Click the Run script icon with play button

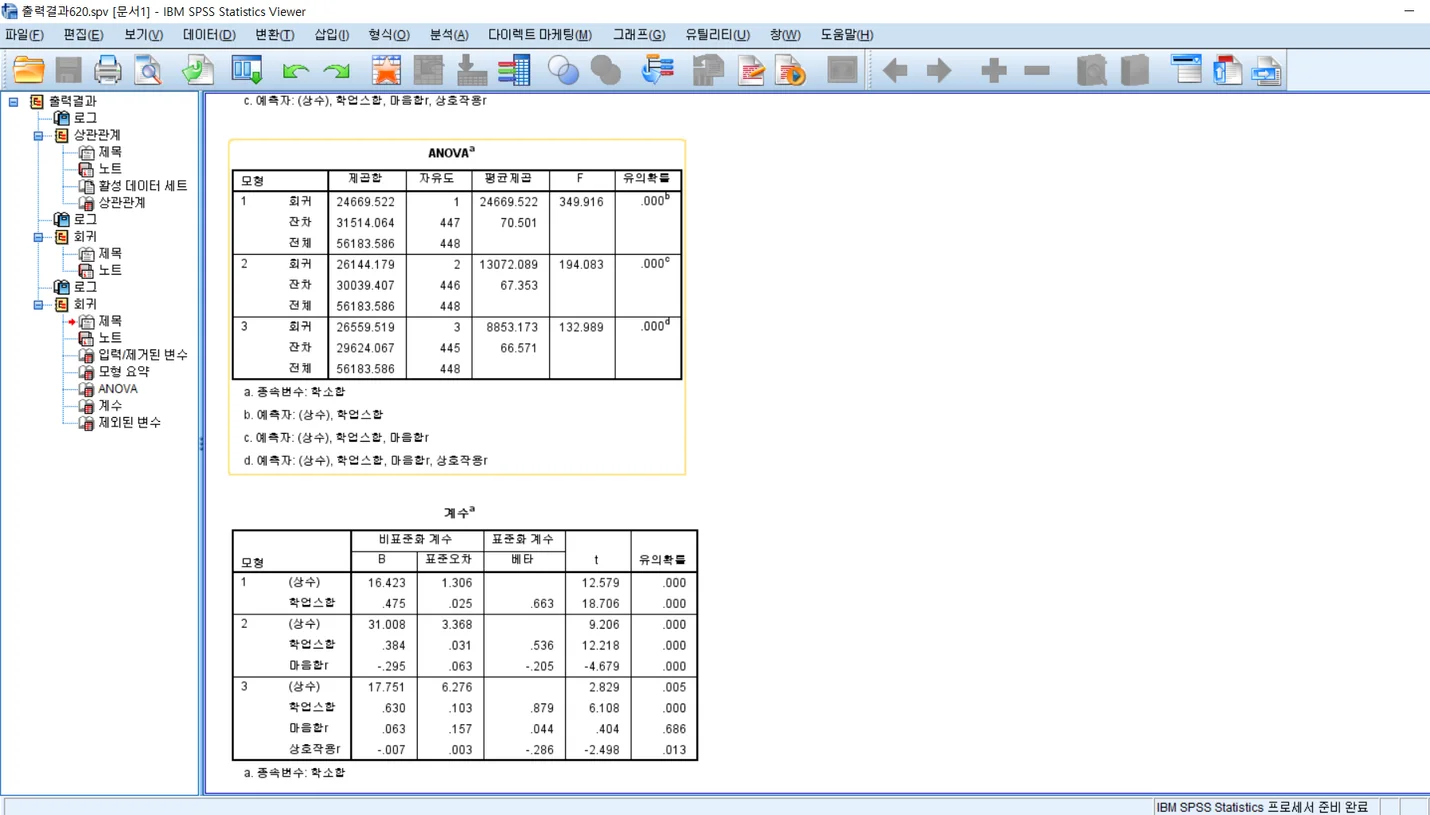(790, 70)
